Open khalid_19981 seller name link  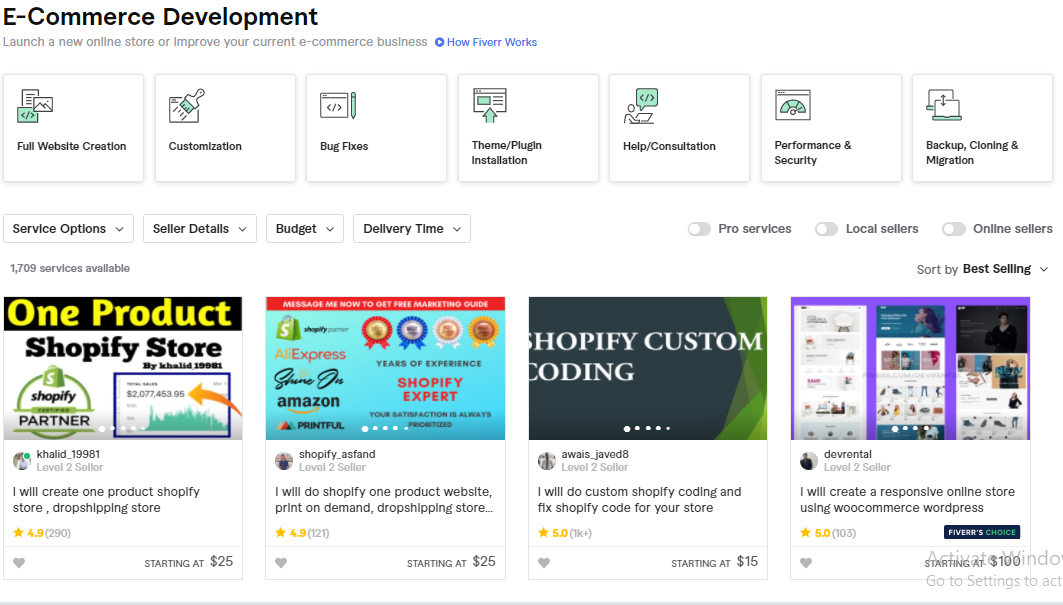pos(68,454)
